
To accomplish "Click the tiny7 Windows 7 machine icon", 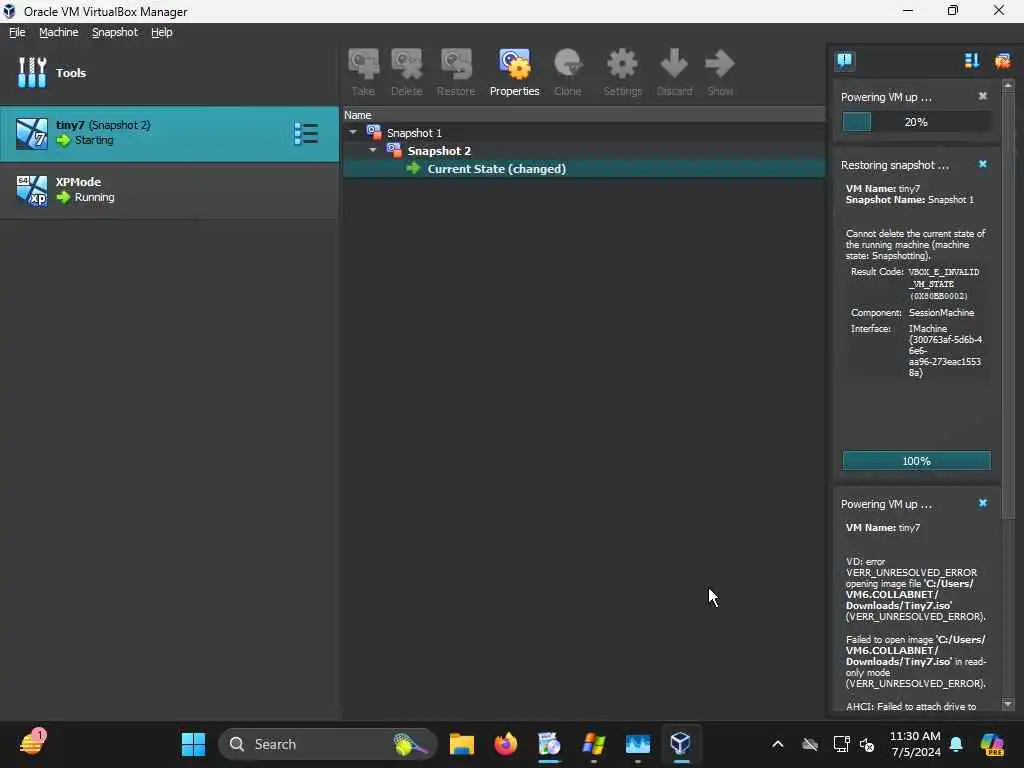I will tap(31, 133).
